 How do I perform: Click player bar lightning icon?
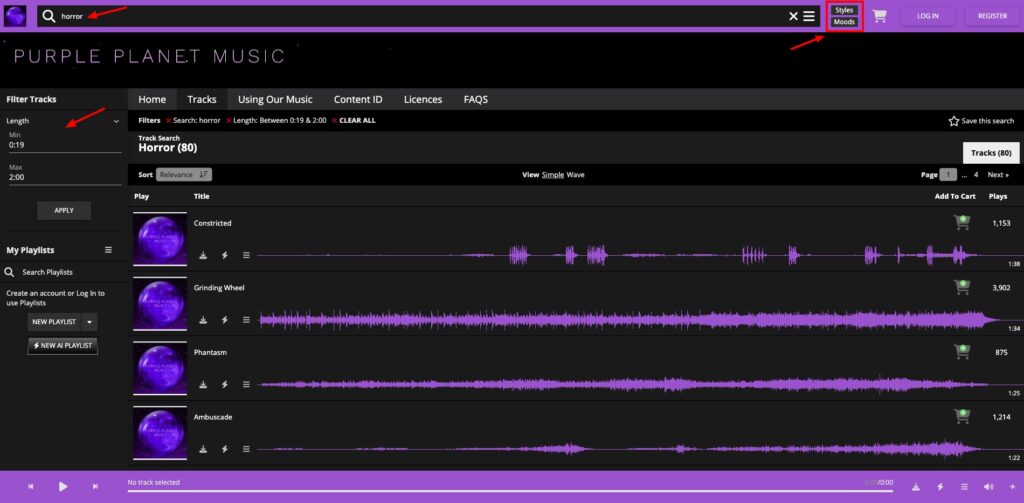tap(940, 487)
